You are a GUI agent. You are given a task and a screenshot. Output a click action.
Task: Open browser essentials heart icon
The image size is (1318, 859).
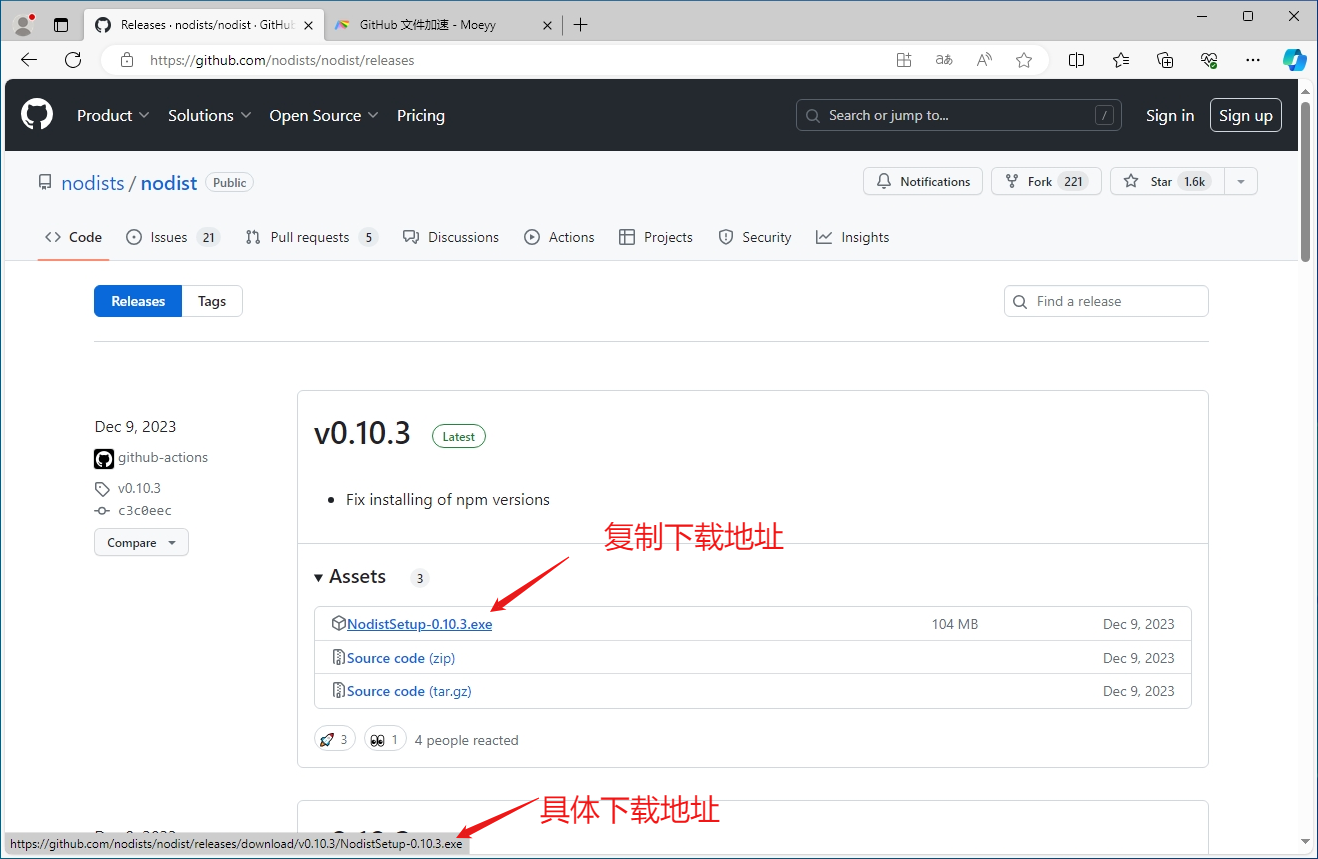coord(1209,60)
